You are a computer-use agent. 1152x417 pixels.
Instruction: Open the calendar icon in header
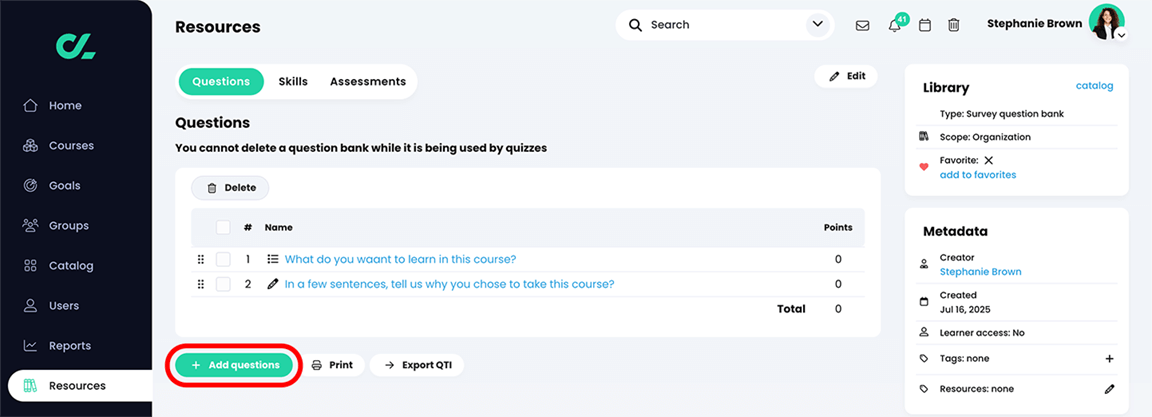925,25
